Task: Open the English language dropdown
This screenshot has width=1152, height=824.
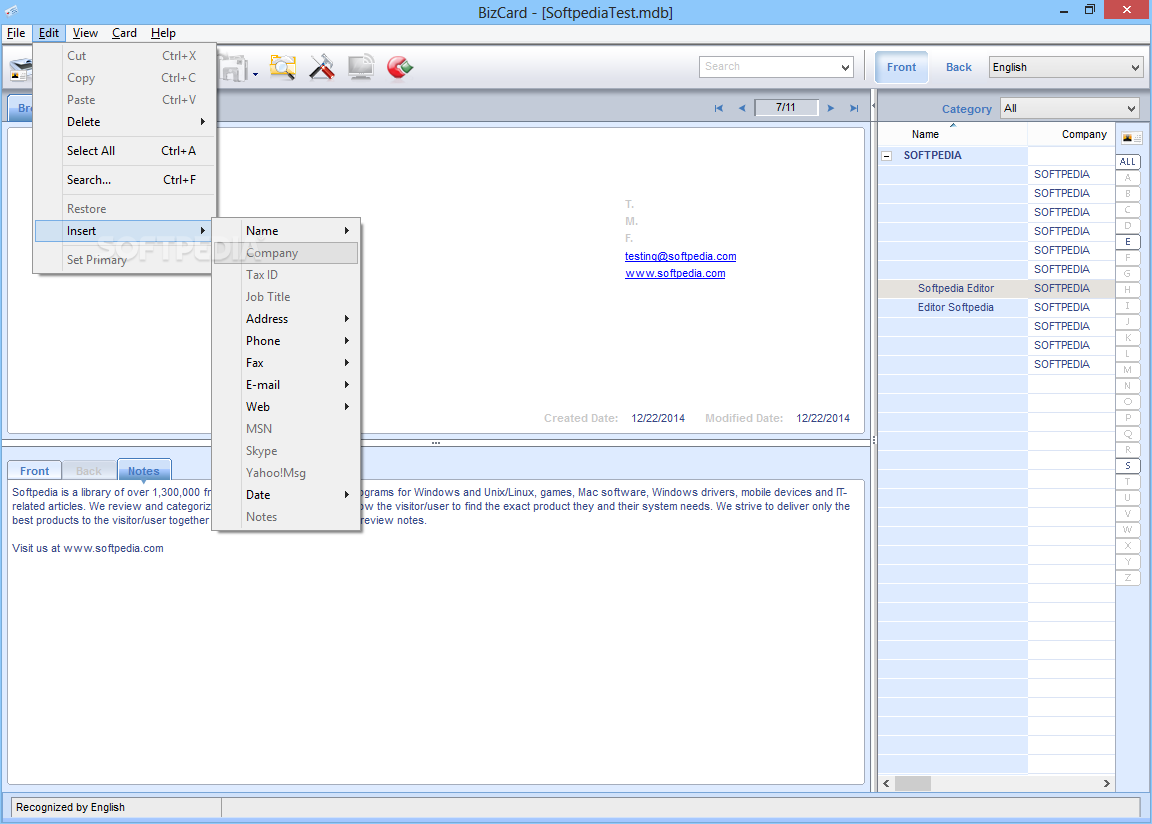Action: click(1135, 68)
